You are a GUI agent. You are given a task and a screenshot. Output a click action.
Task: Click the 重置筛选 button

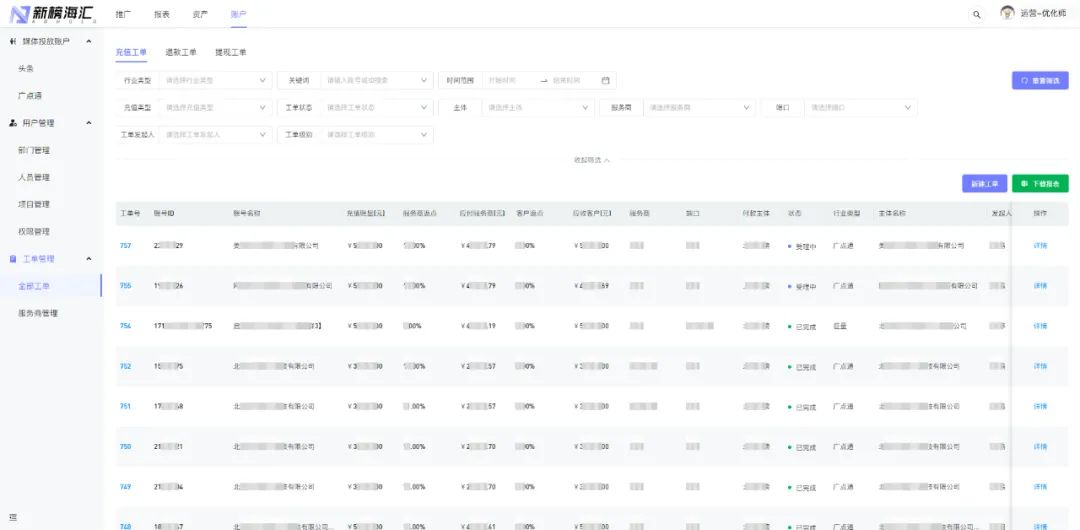click(1040, 81)
